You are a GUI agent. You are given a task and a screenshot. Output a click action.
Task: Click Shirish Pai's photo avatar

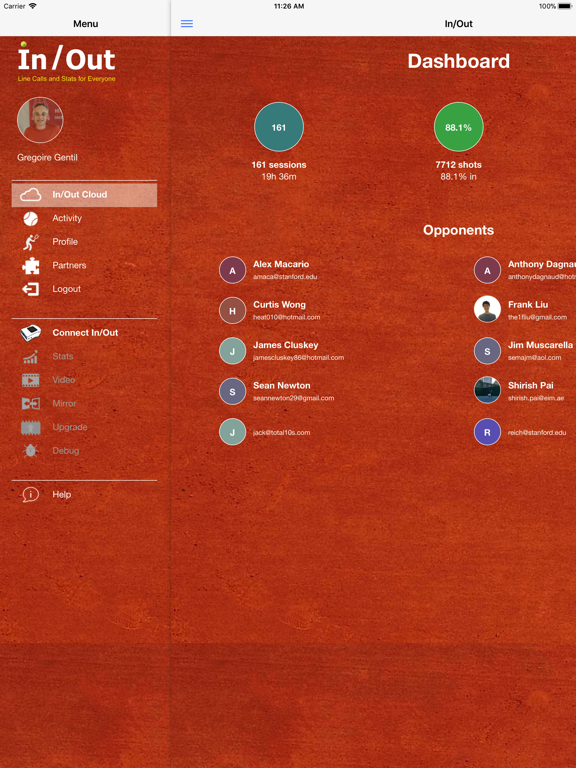pyautogui.click(x=487, y=390)
